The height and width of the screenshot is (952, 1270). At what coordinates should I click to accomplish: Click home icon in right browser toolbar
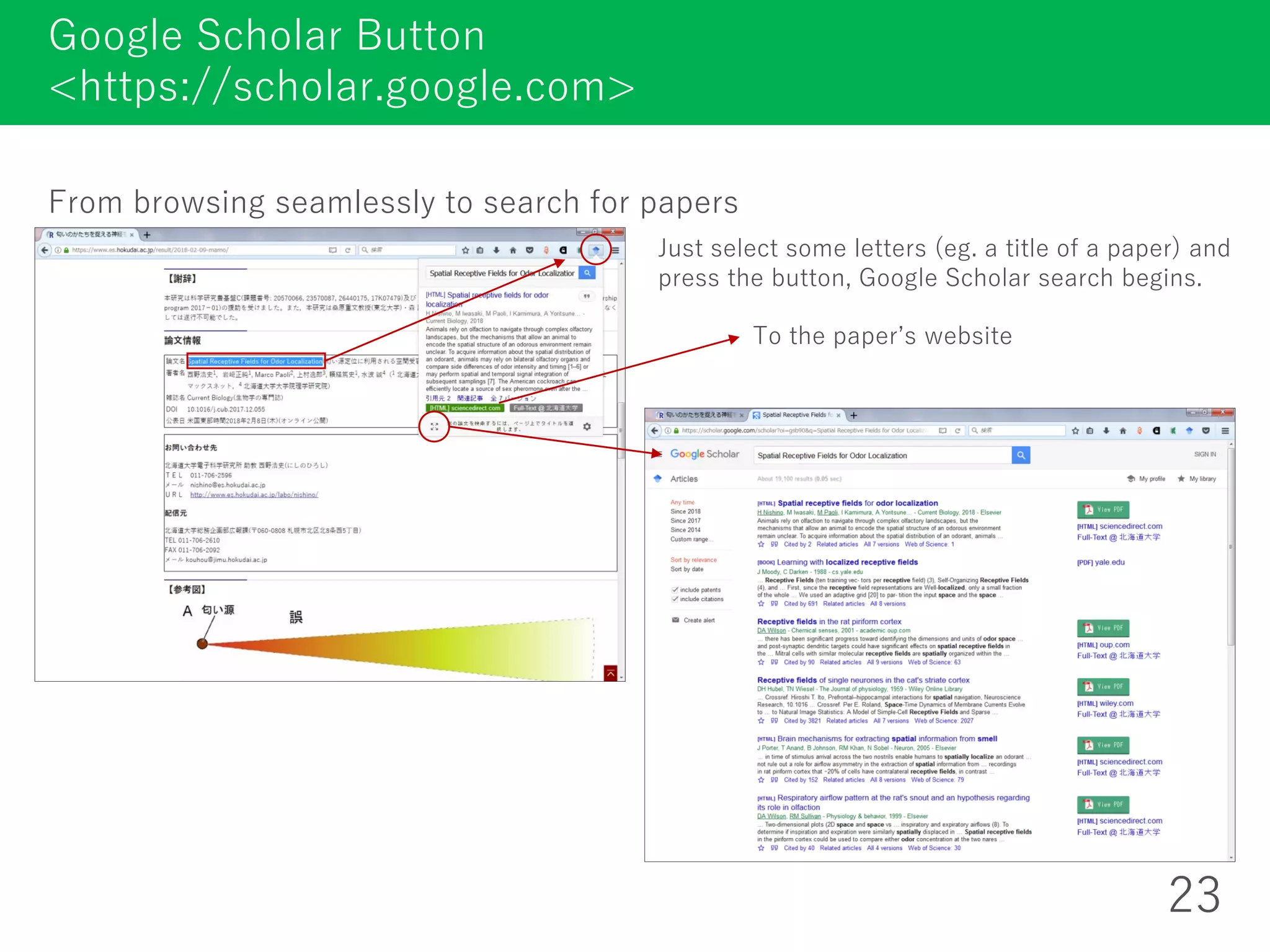(1122, 431)
